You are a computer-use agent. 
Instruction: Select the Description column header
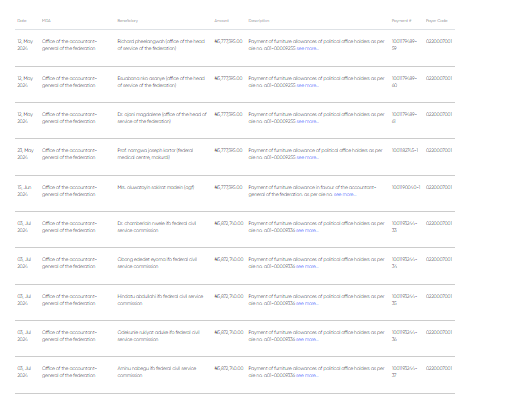(259, 21)
